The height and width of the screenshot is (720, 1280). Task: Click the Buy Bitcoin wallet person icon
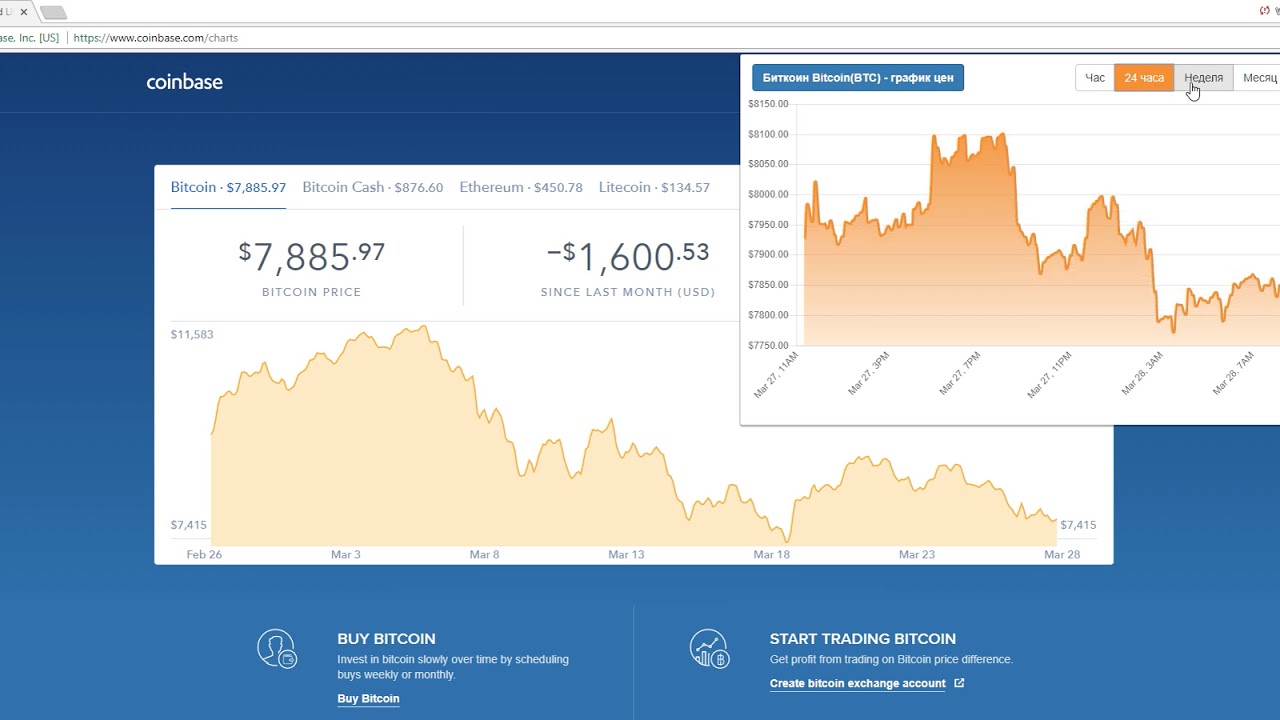click(x=276, y=649)
